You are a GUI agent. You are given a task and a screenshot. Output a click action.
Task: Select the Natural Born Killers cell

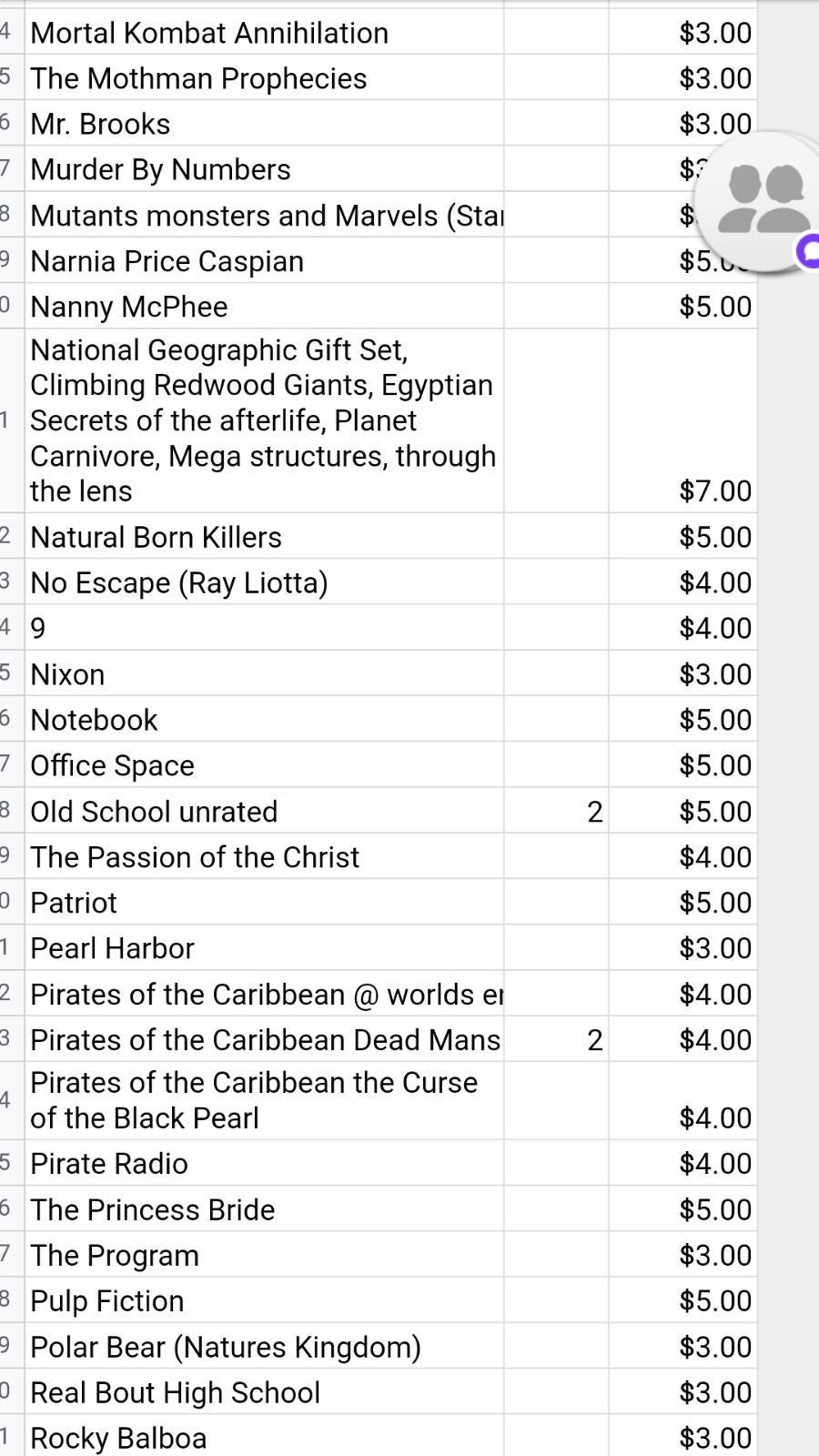point(264,536)
